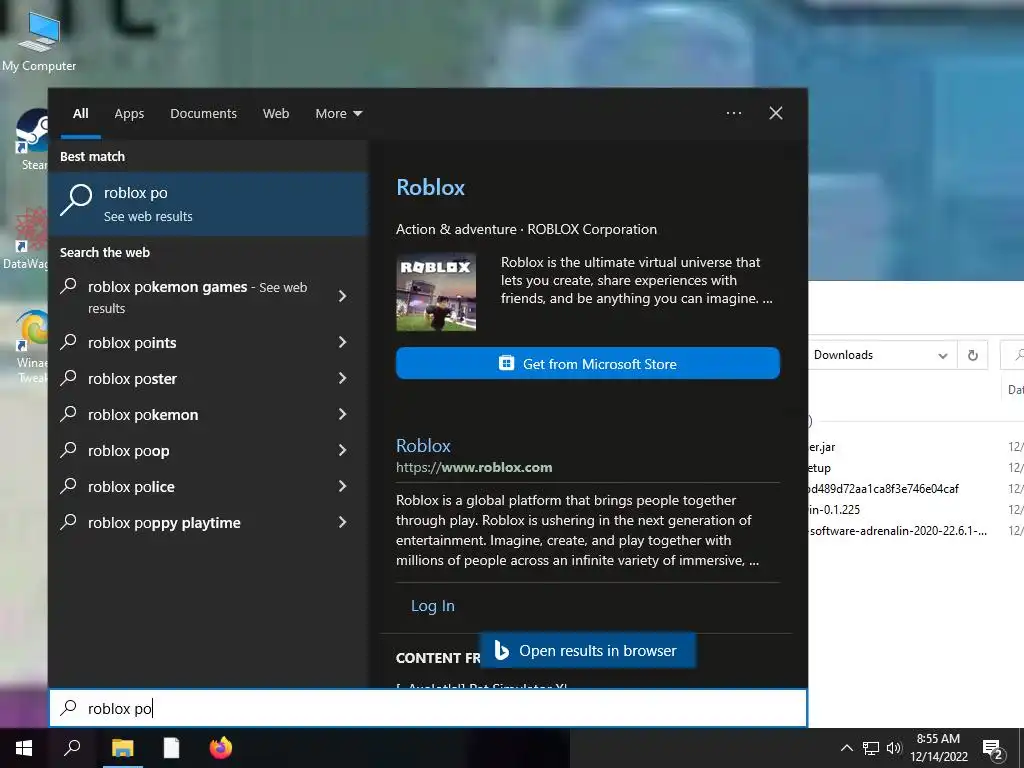Click Open results in browser button
This screenshot has height=768, width=1024.
coord(588,650)
